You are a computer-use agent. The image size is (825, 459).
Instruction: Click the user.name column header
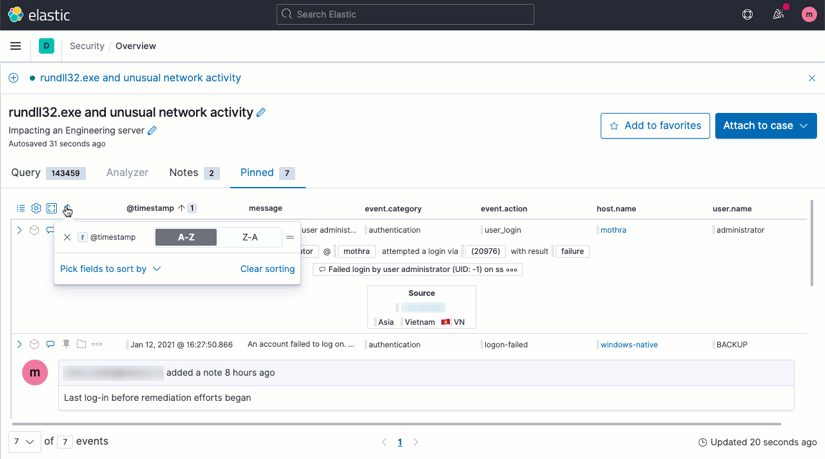click(x=732, y=209)
